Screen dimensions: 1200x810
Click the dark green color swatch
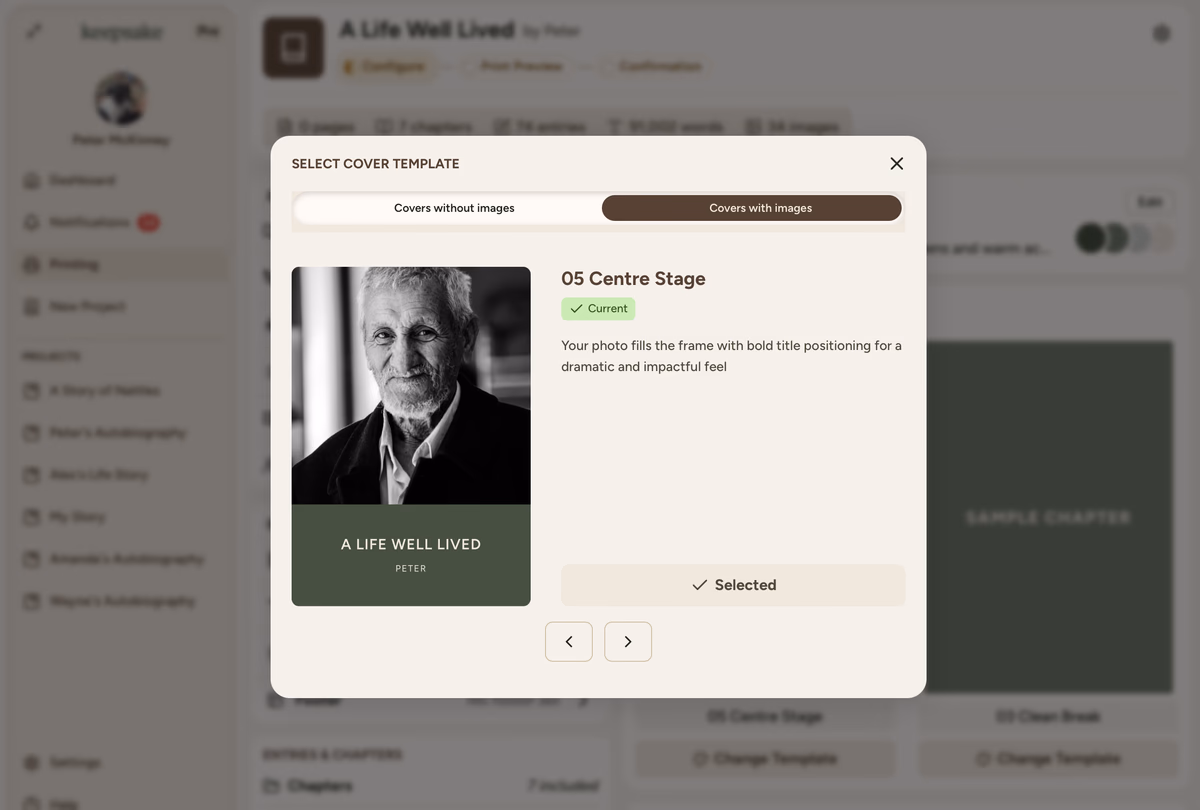click(x=1090, y=238)
